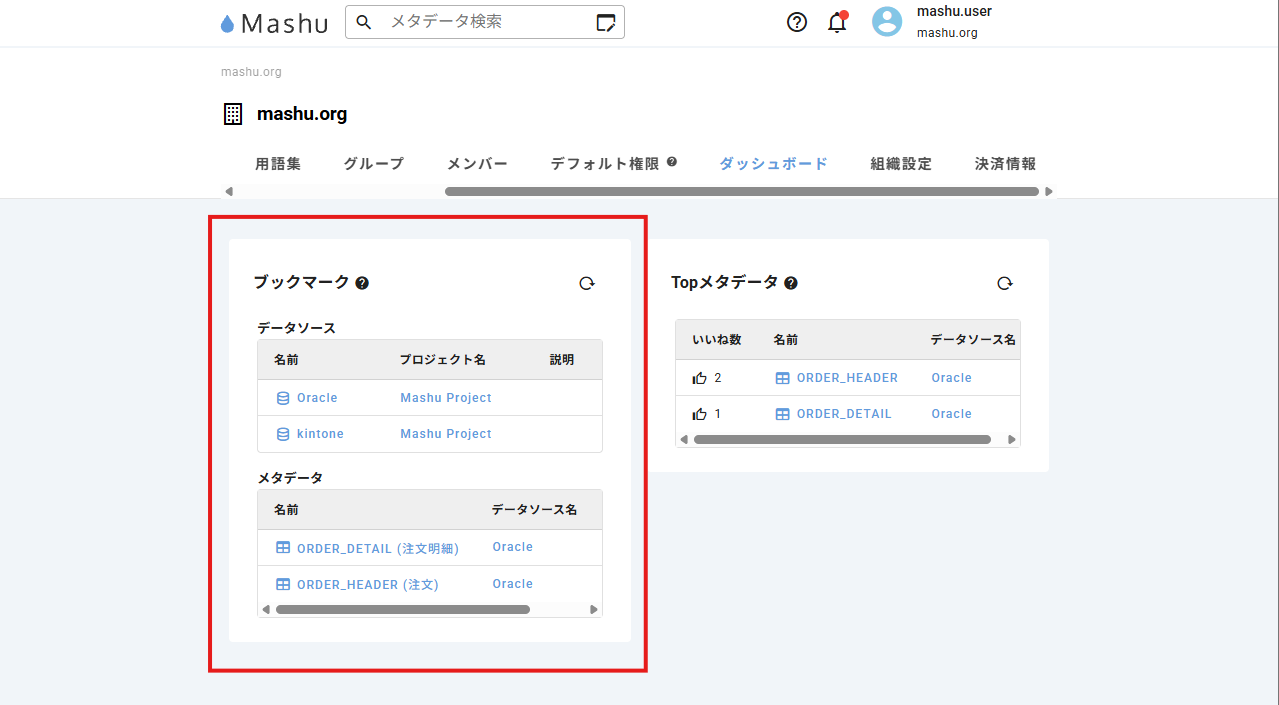This screenshot has height=705, width=1279.
Task: Select the デフォルト権限 tab
Action: click(605, 164)
